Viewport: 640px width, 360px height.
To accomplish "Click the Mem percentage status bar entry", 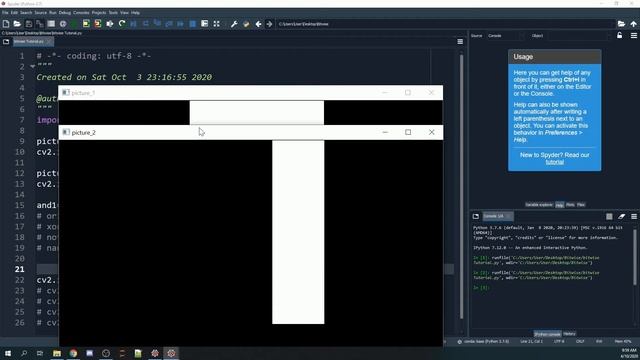I will (x=622, y=342).
